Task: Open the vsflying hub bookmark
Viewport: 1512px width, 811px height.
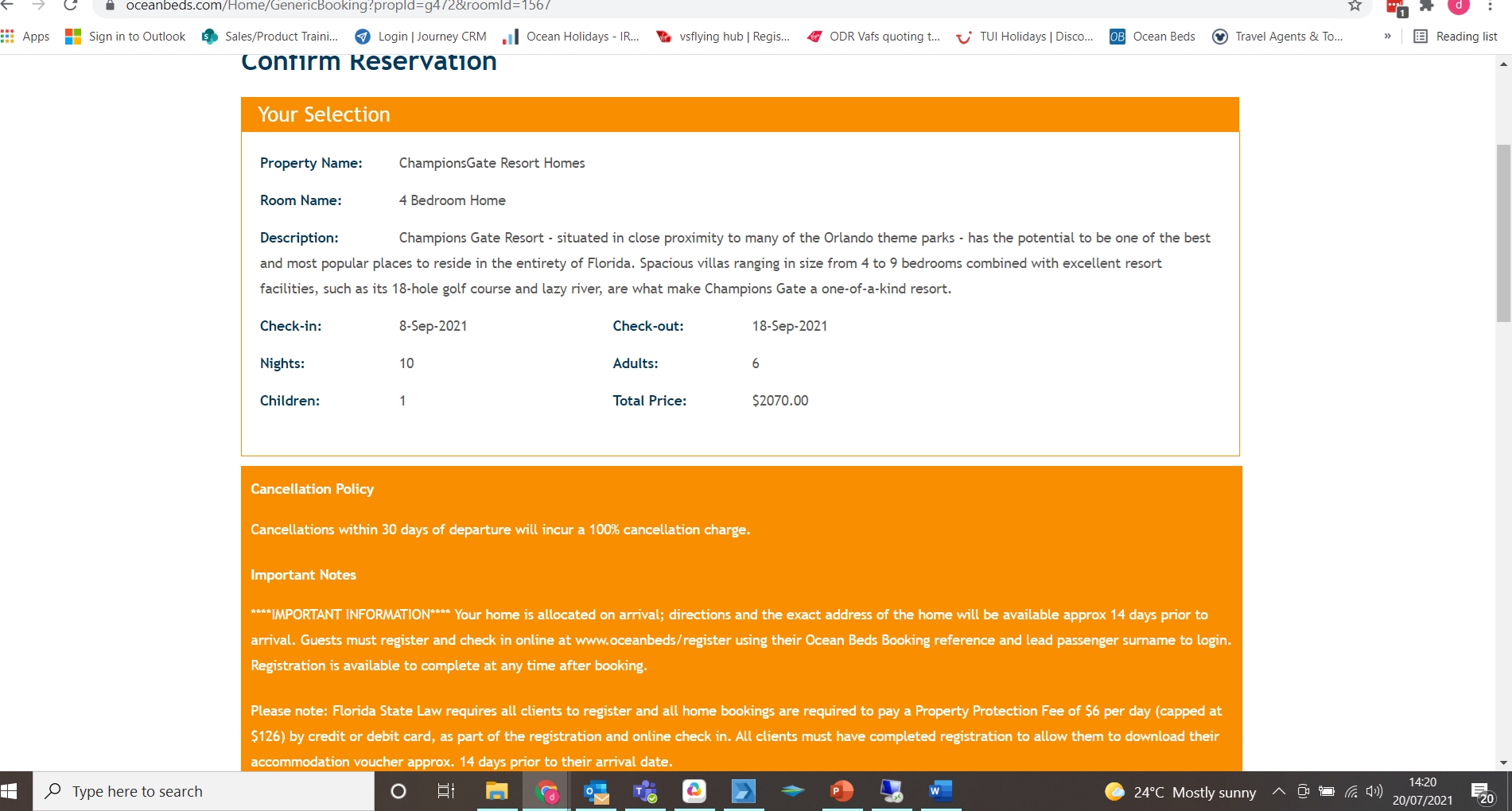Action: (x=723, y=37)
